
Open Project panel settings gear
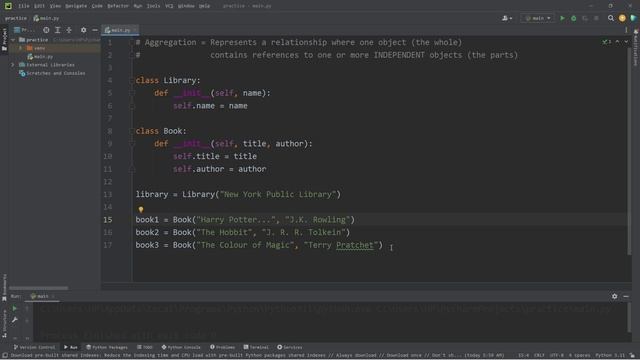tap(83, 30)
